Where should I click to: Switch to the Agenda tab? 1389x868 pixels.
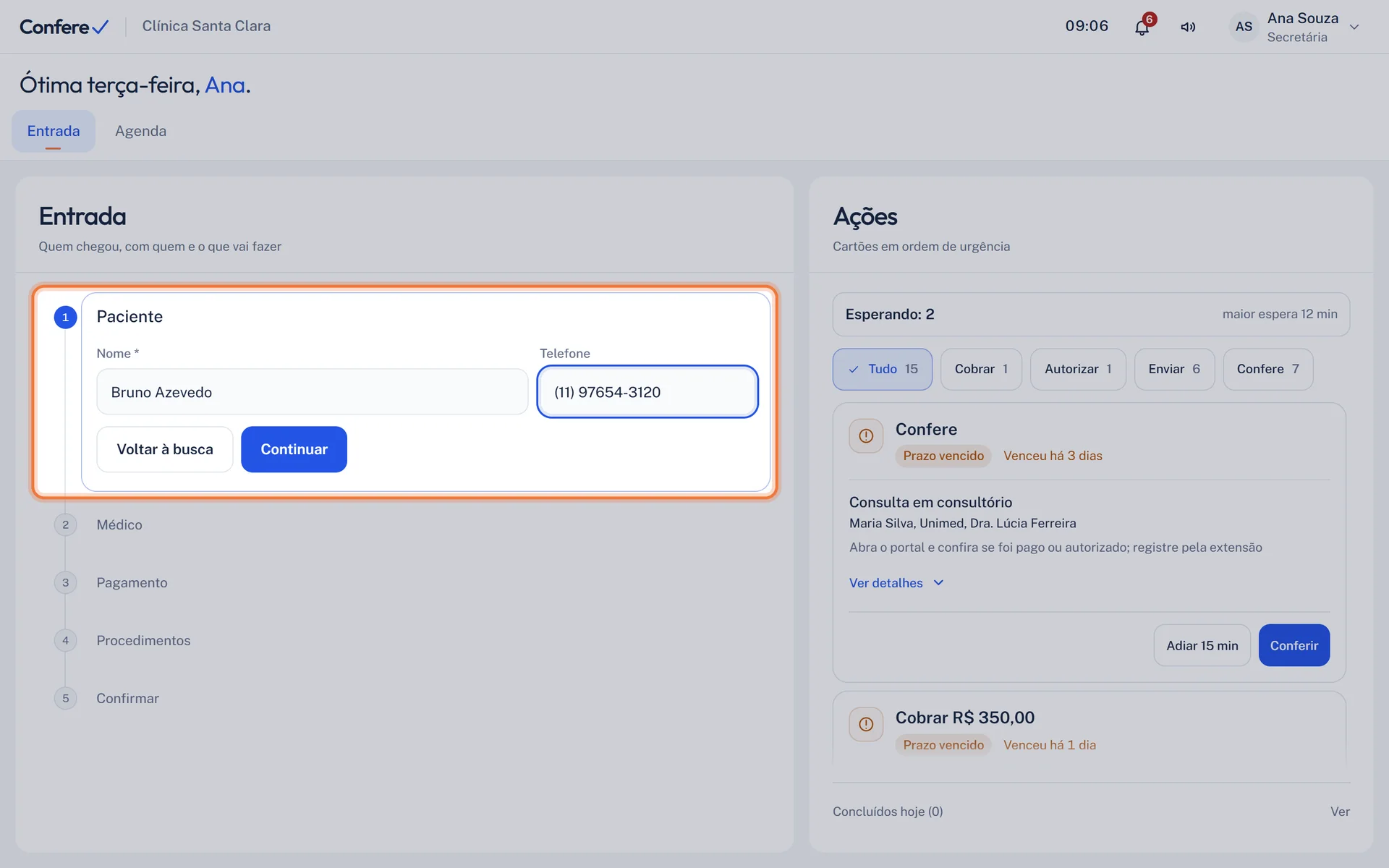[140, 131]
